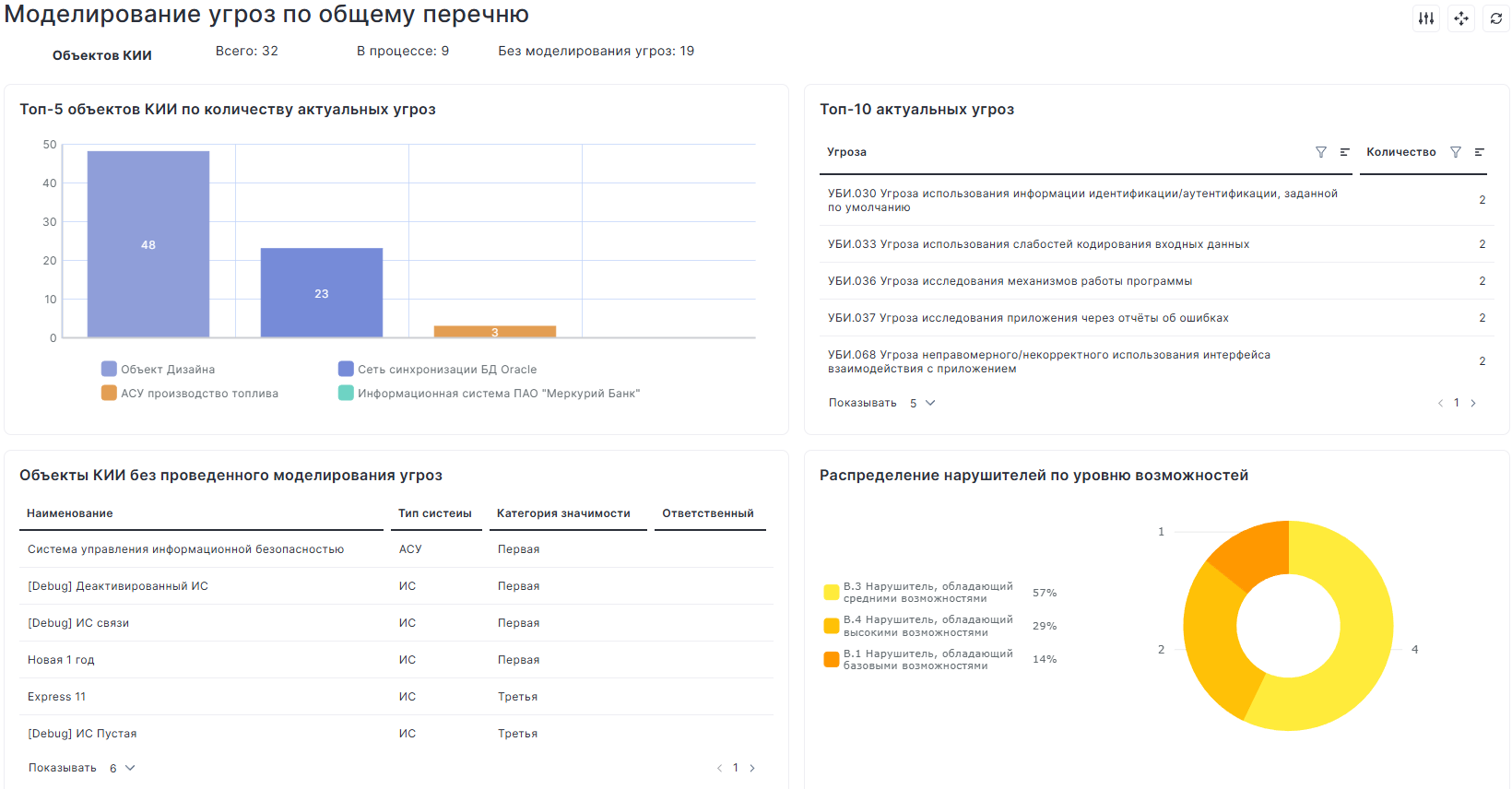Click the move/rearrange widgets icon
The height and width of the screenshot is (789, 1512).
pyautogui.click(x=1461, y=18)
